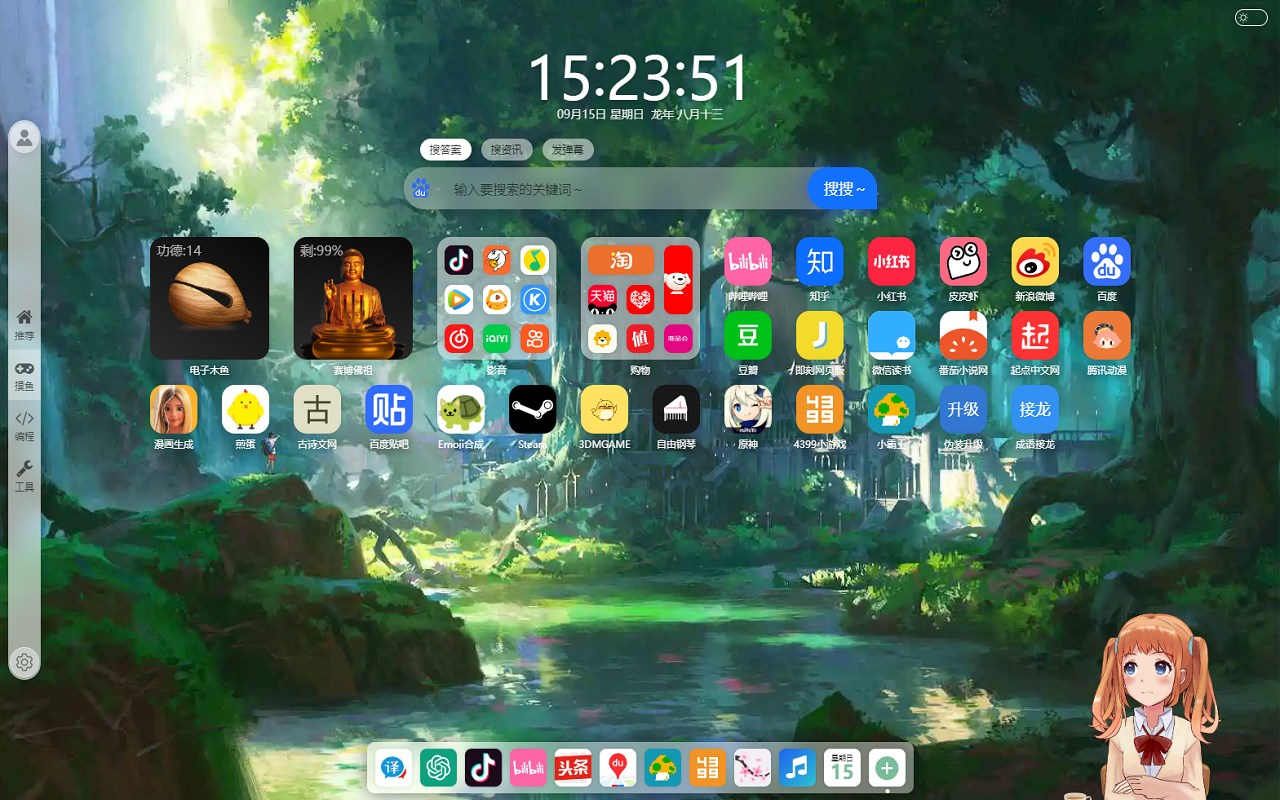
Task: Open the calendar icon in the dock
Action: click(842, 768)
